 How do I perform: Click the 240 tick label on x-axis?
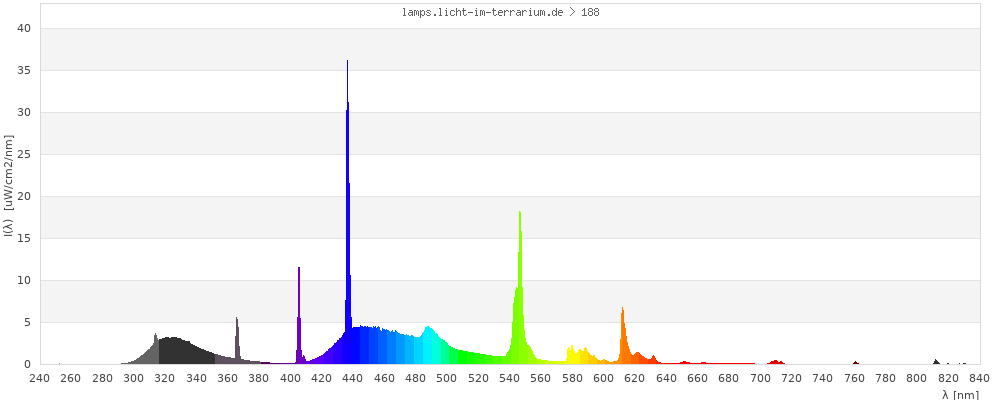pyautogui.click(x=39, y=378)
